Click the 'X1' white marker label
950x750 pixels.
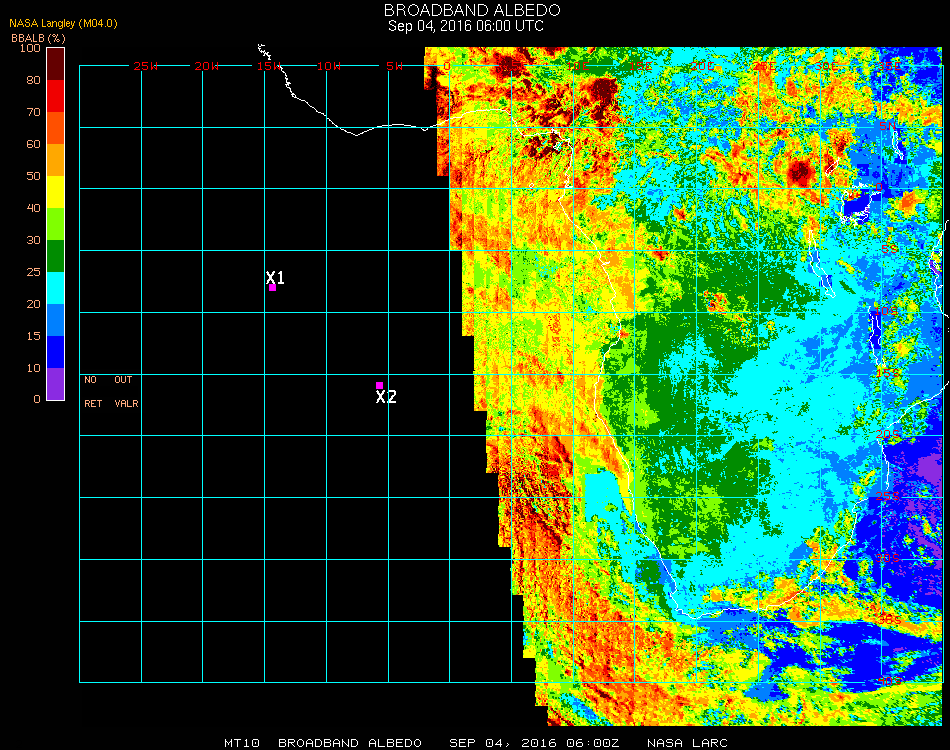[x=275, y=277]
